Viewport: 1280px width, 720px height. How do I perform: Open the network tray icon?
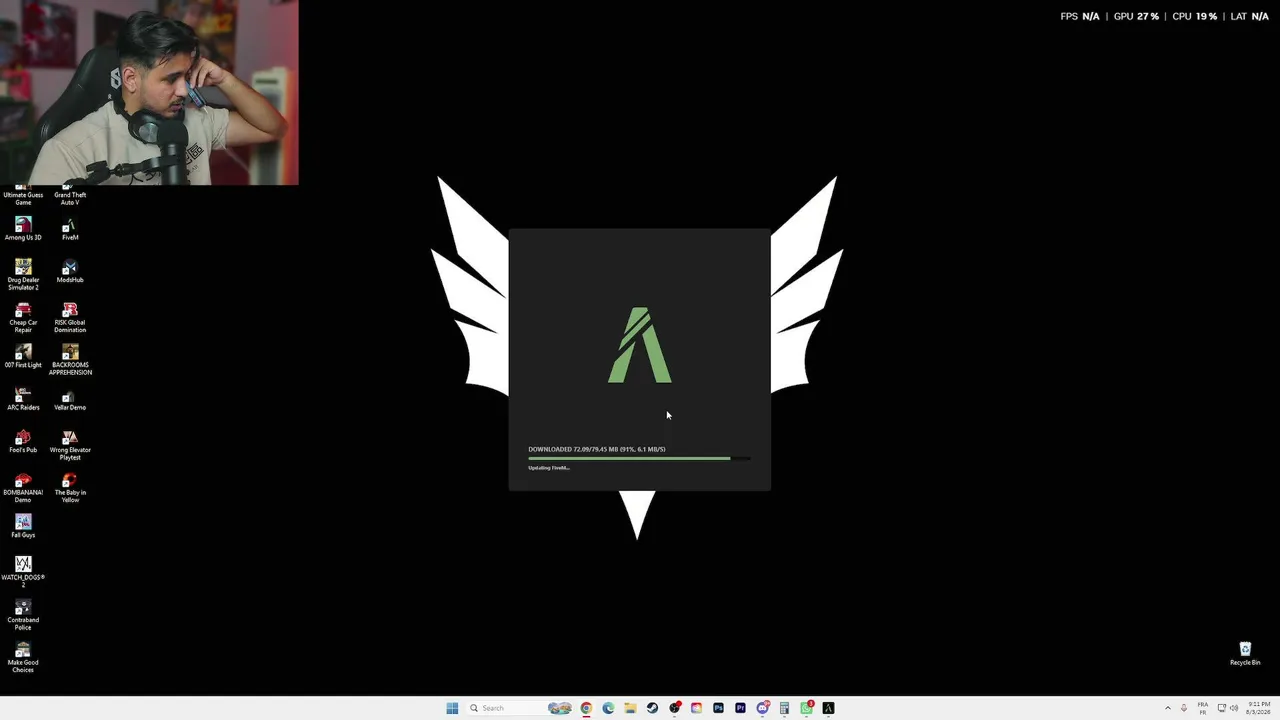1221,708
